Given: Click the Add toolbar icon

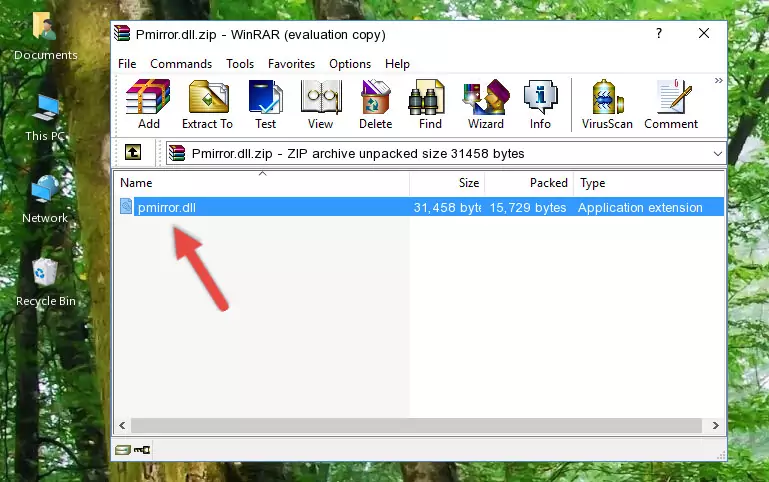Looking at the screenshot, I should (x=148, y=104).
